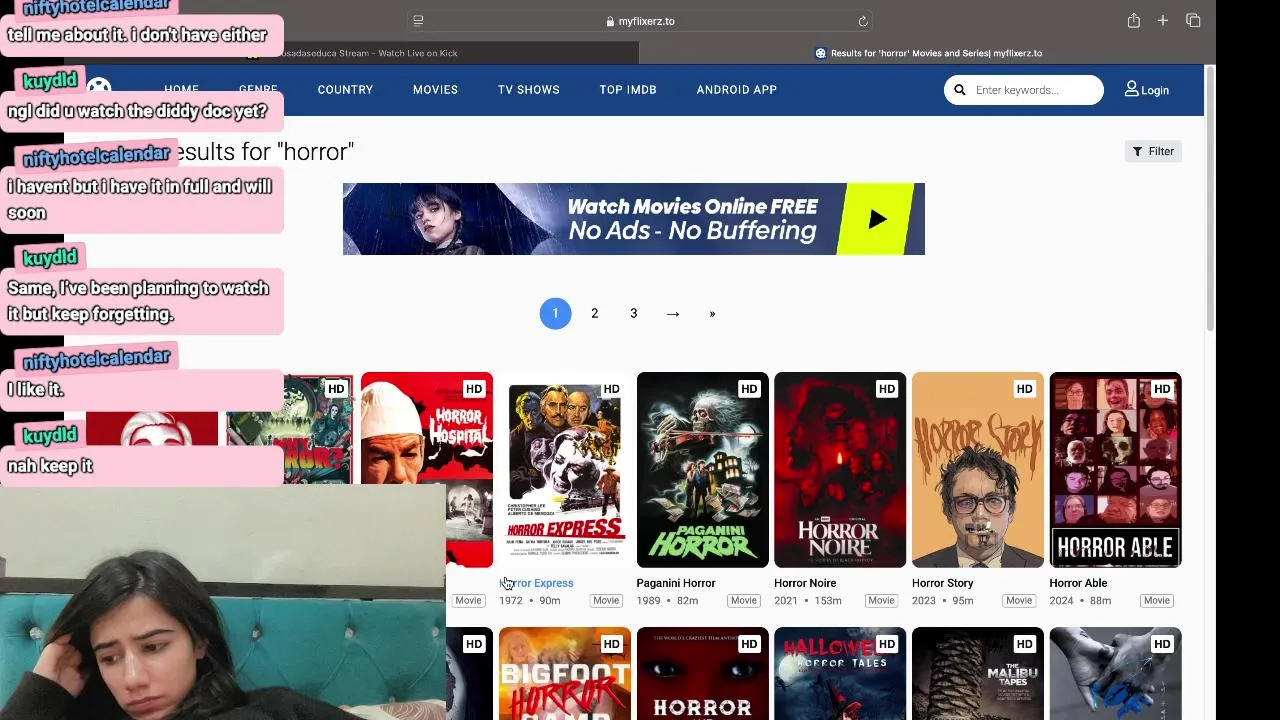The image size is (1280, 720).
Task: Click the HD badge on Horror Story
Action: click(1024, 389)
